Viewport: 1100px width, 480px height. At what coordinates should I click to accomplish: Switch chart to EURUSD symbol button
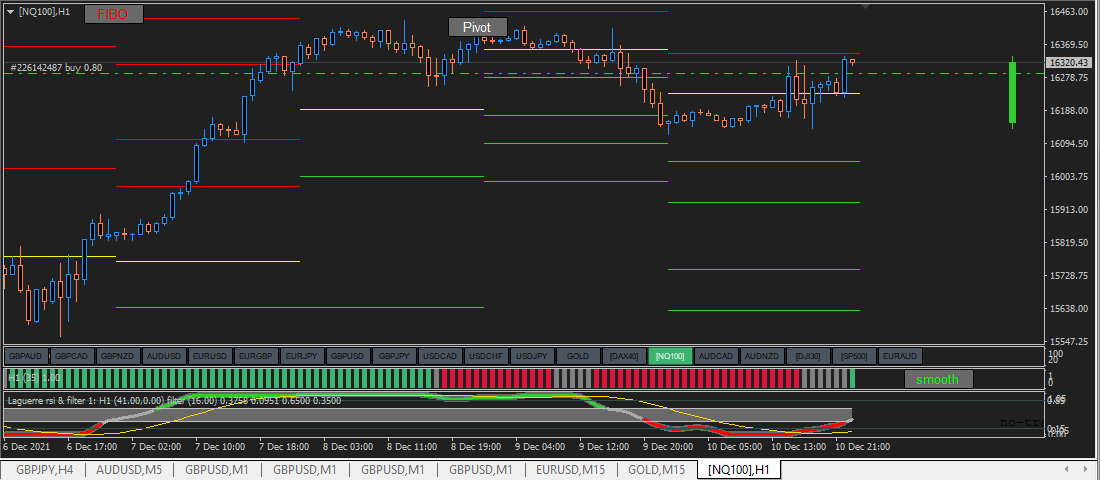[210, 356]
